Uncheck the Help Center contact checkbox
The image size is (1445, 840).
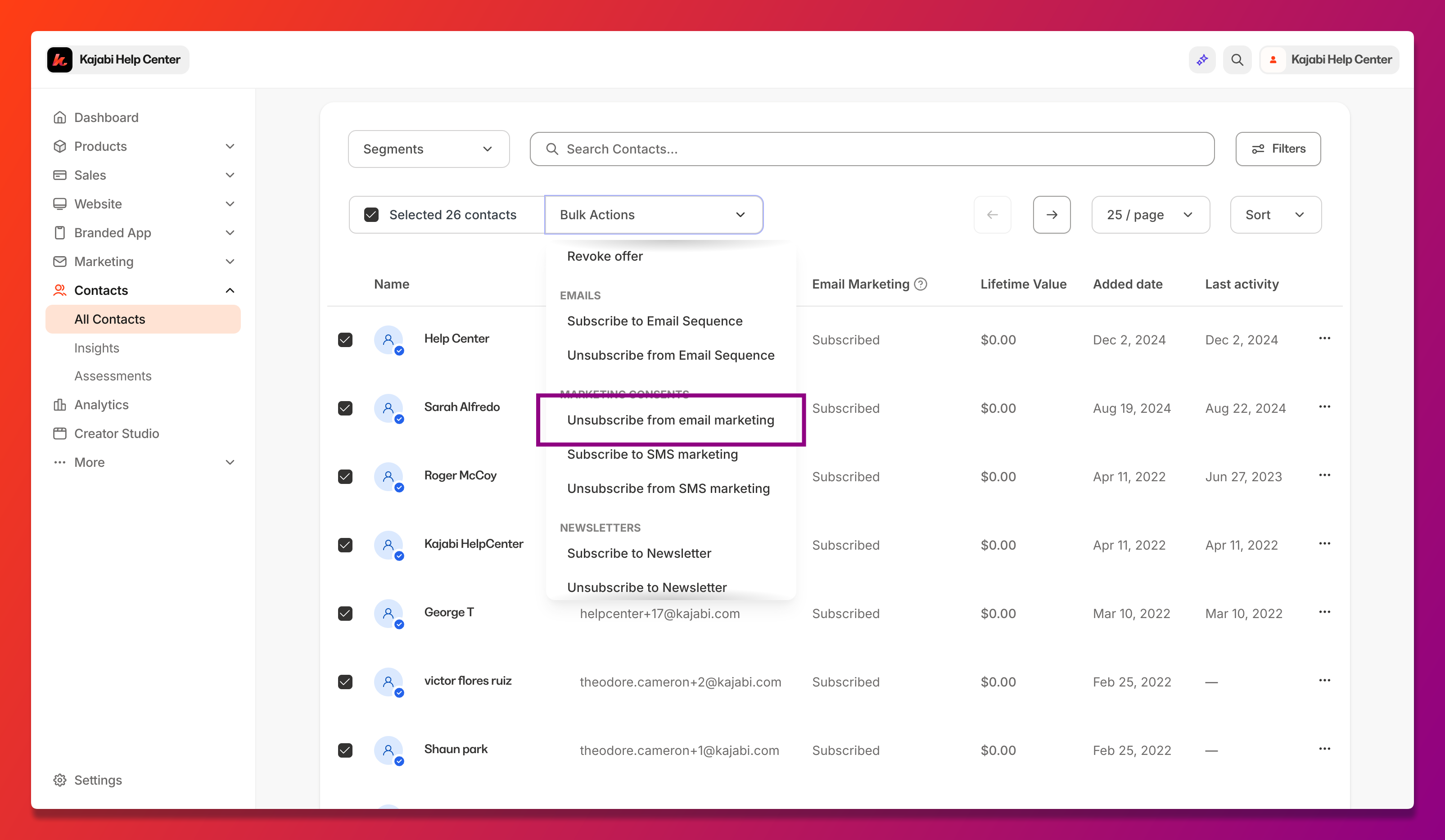pos(345,340)
